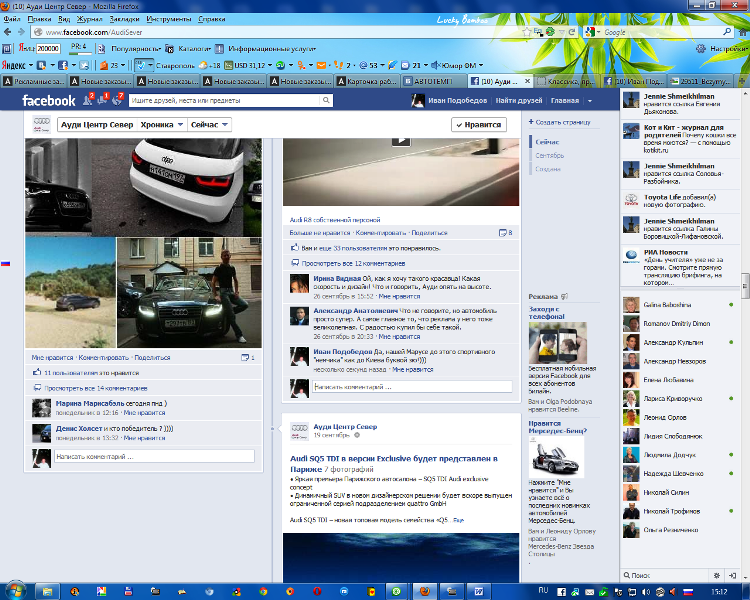Open Facebook friend requests icon
Viewport: 750px width, 600px height.
[88, 100]
